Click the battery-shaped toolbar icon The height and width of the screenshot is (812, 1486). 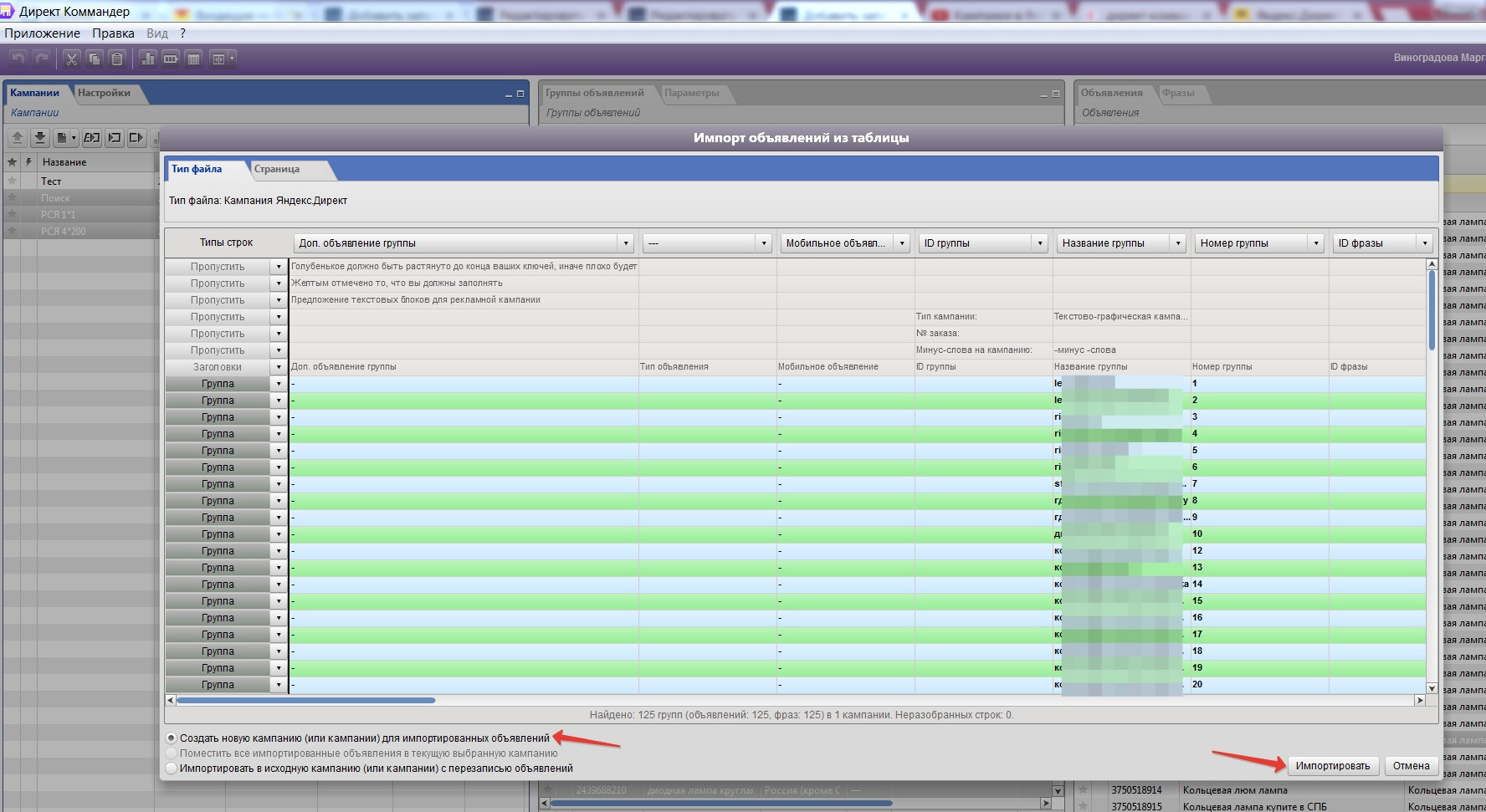[171, 59]
